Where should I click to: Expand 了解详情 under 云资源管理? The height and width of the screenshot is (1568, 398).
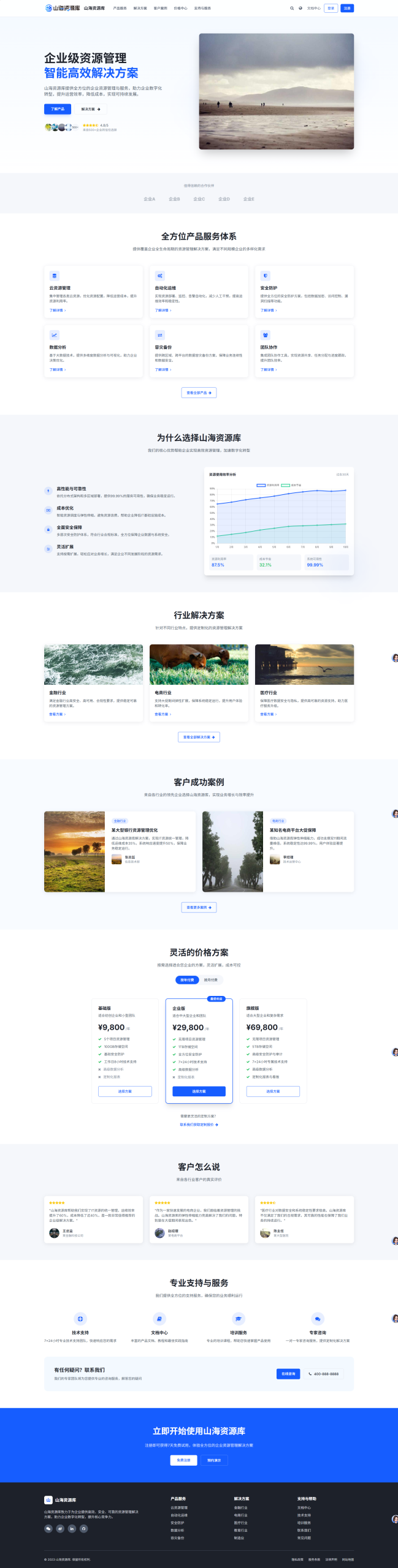coord(57,311)
